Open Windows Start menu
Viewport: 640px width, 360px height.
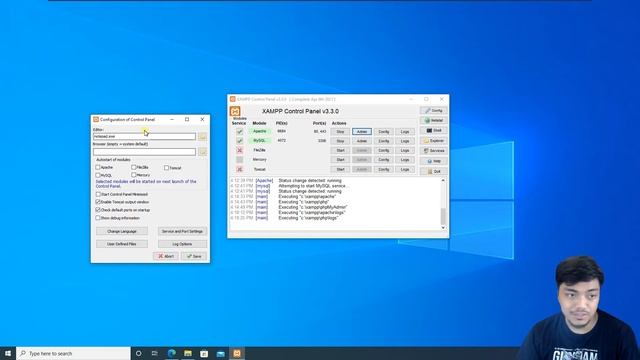click(8, 353)
